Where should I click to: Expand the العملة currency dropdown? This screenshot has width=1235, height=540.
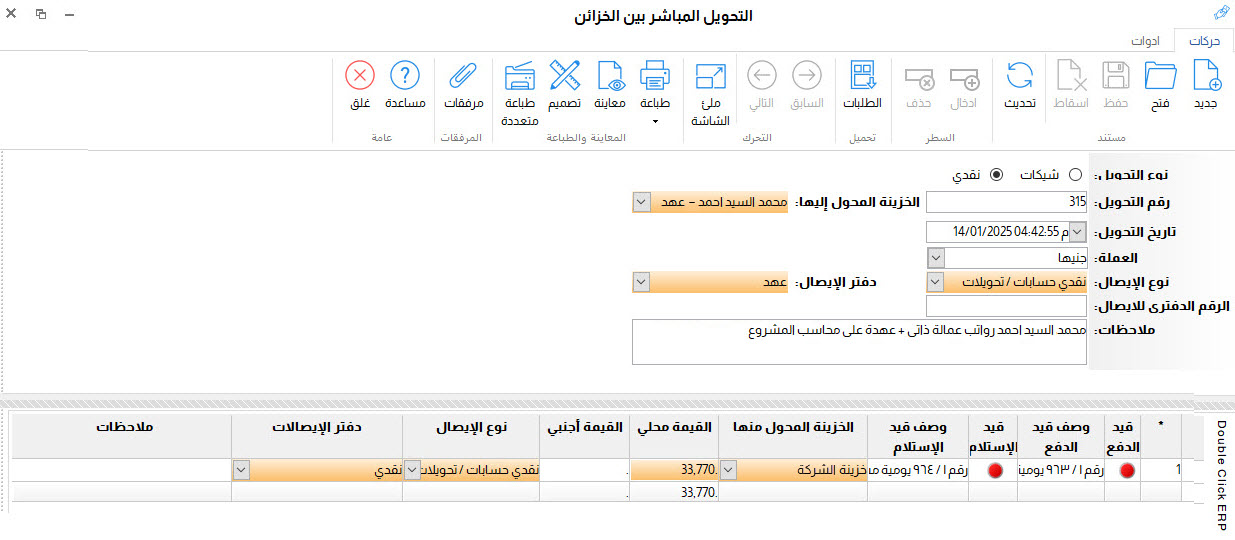pyautogui.click(x=936, y=257)
